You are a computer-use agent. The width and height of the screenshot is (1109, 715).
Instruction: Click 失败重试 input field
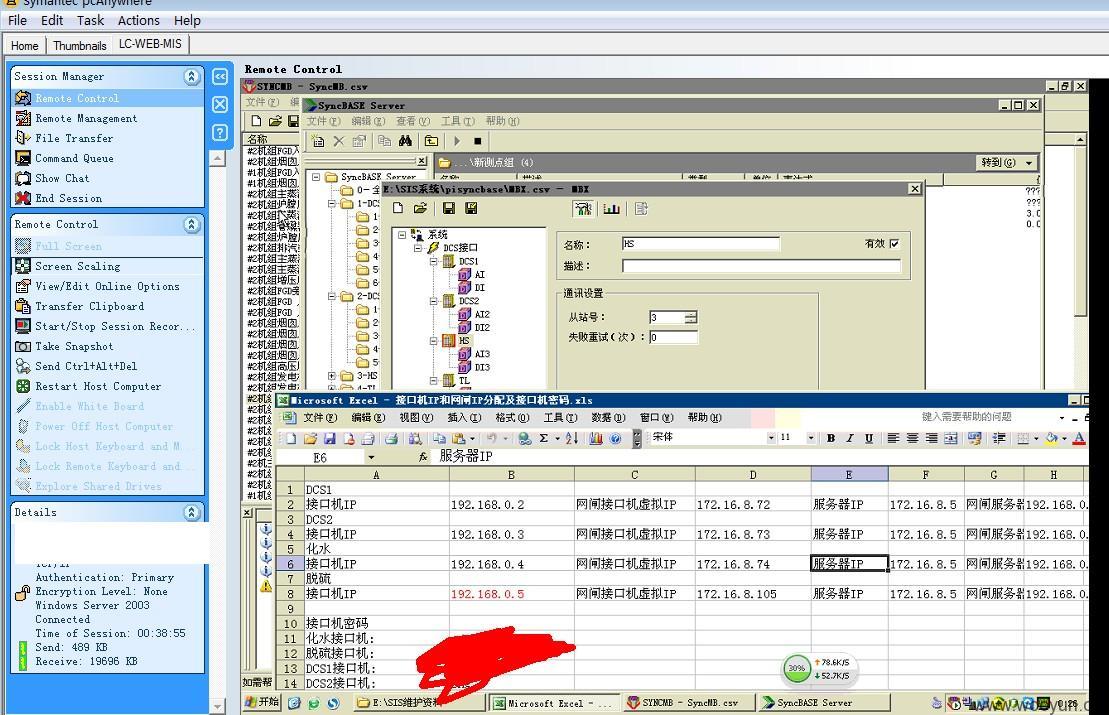click(673, 337)
